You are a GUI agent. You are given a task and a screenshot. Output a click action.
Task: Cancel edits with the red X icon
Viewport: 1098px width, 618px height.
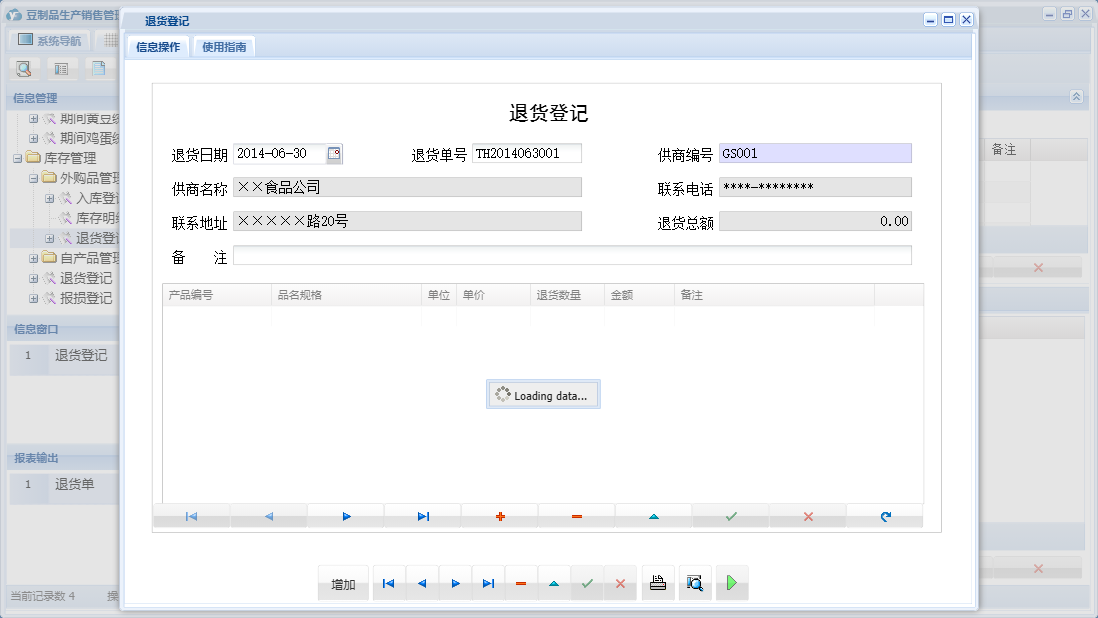coord(807,515)
